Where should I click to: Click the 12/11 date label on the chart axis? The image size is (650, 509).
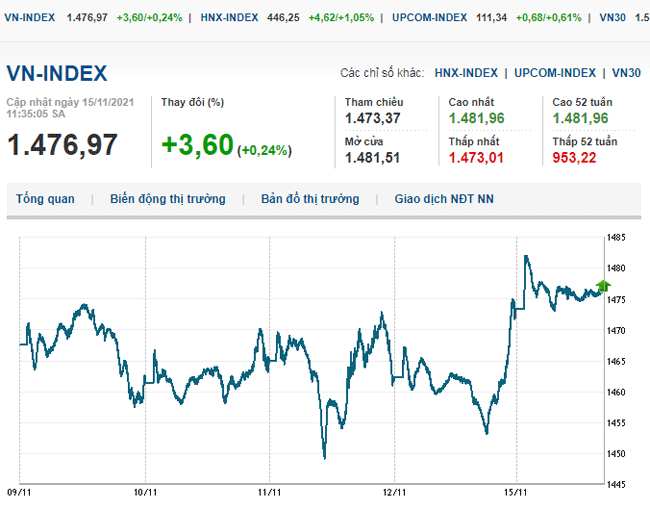coord(393,492)
